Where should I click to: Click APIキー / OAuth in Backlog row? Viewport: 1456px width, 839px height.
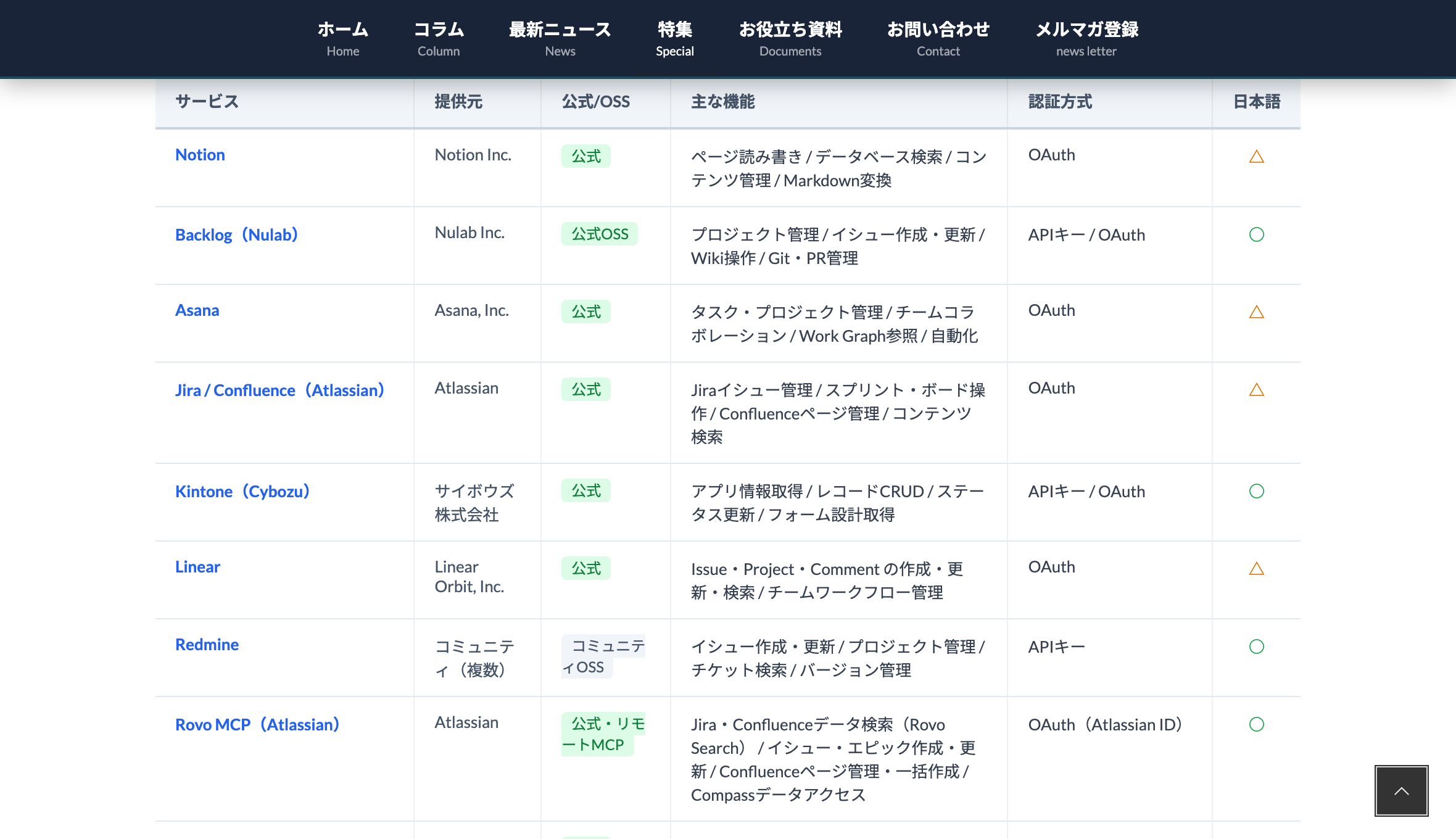click(x=1086, y=234)
